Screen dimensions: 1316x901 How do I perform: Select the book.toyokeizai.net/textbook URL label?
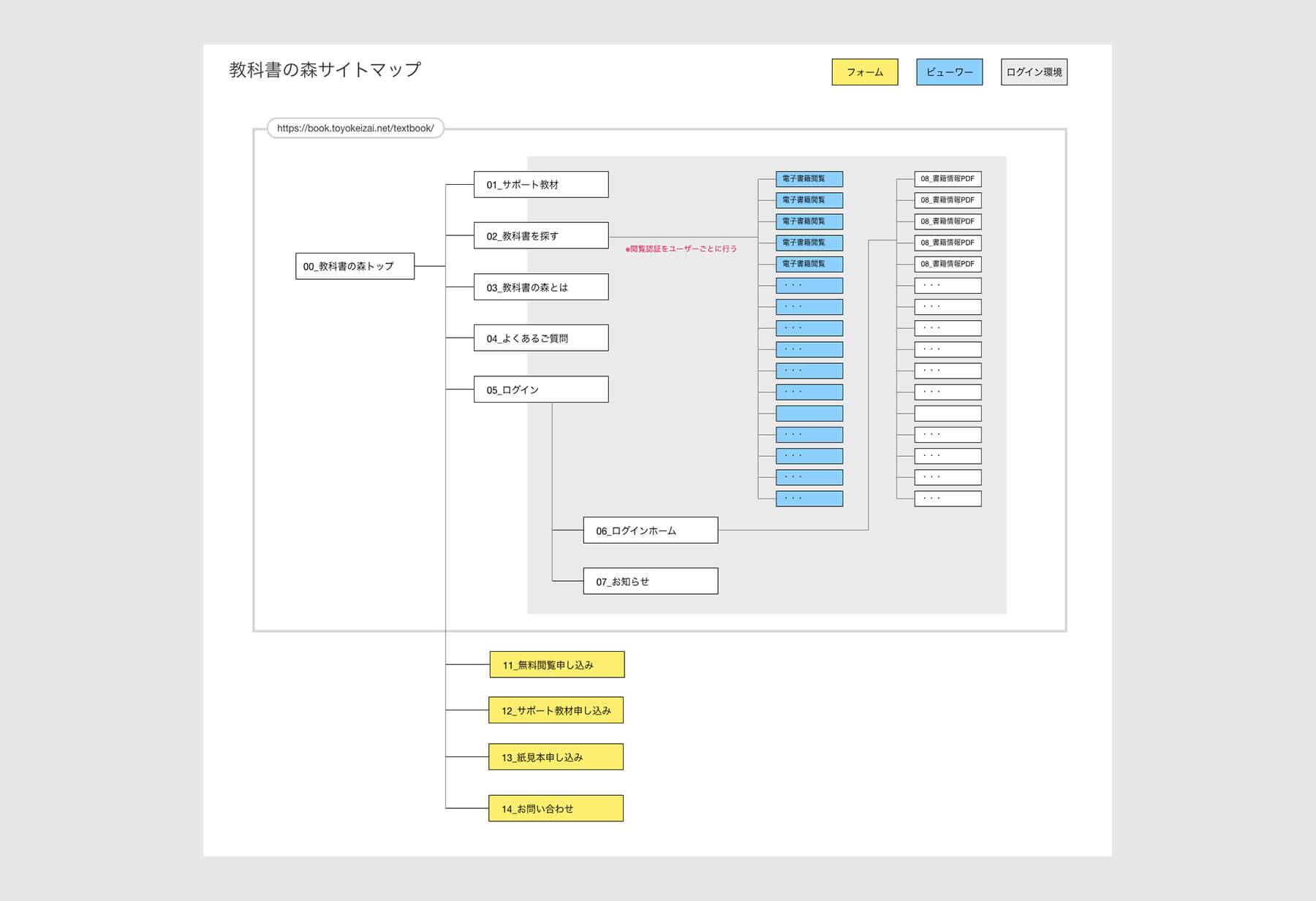click(355, 128)
